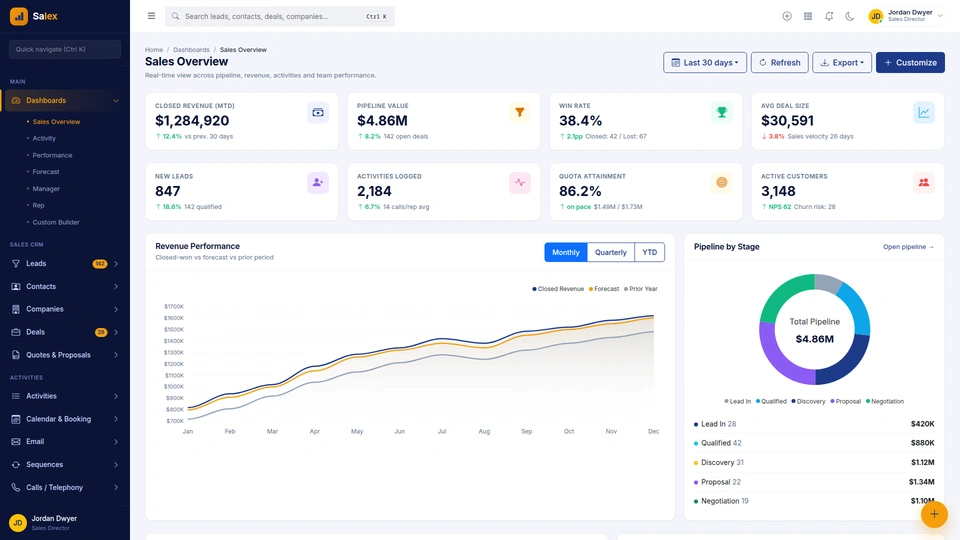
Task: Click the Pipeline Value funnel icon
Action: [x=520, y=113]
